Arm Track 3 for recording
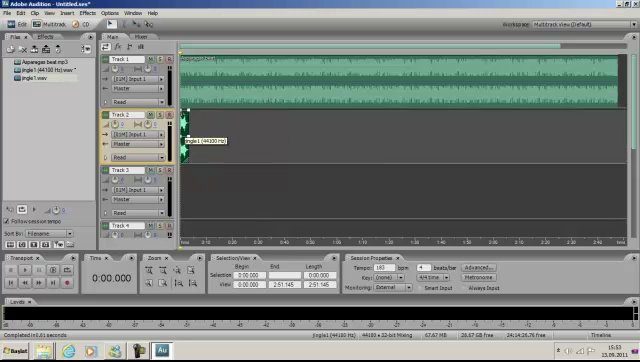The image size is (640, 362). coord(169,170)
